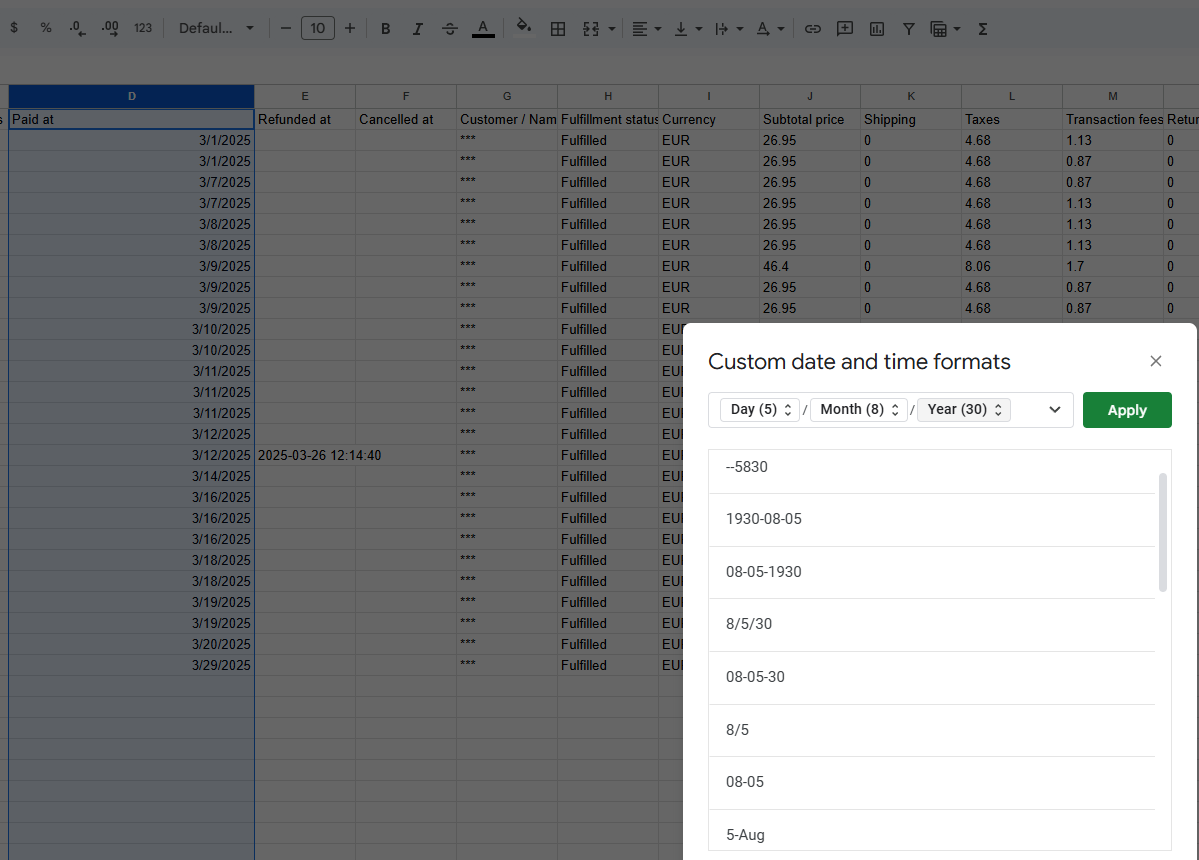Image resolution: width=1199 pixels, height=860 pixels.
Task: Click the 8.06 taxes cell
Action: tap(1011, 267)
